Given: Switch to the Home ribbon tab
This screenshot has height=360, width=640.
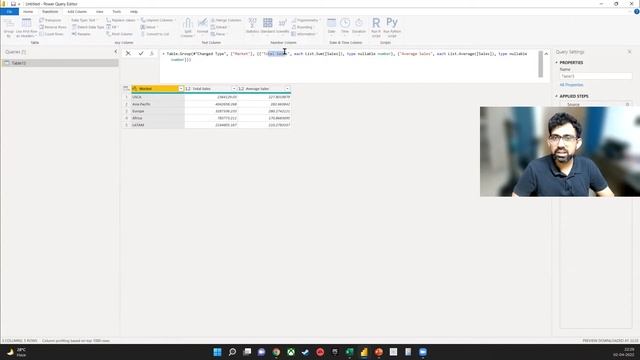Looking at the screenshot, I should click(x=28, y=12).
